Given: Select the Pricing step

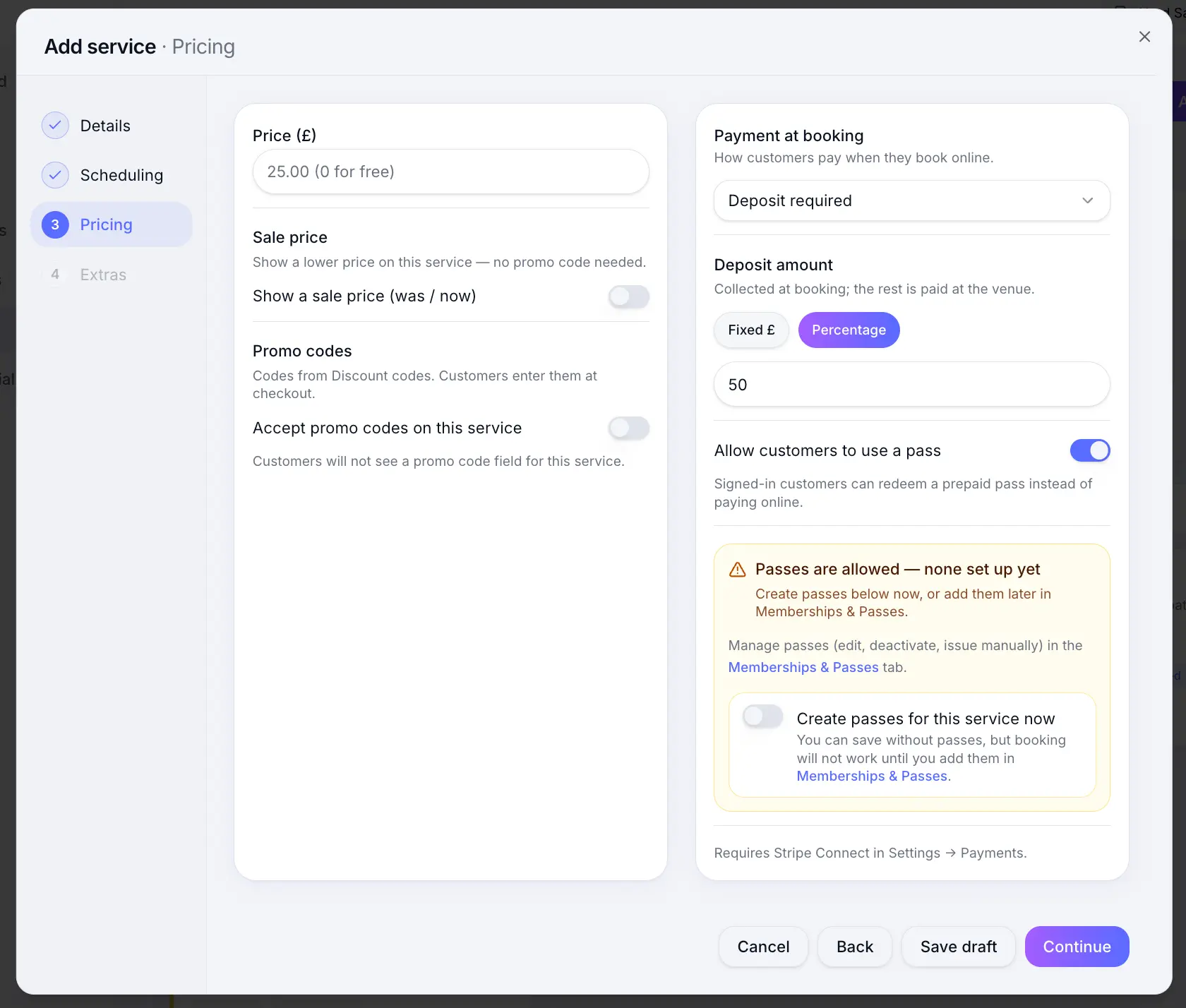Looking at the screenshot, I should tap(112, 224).
